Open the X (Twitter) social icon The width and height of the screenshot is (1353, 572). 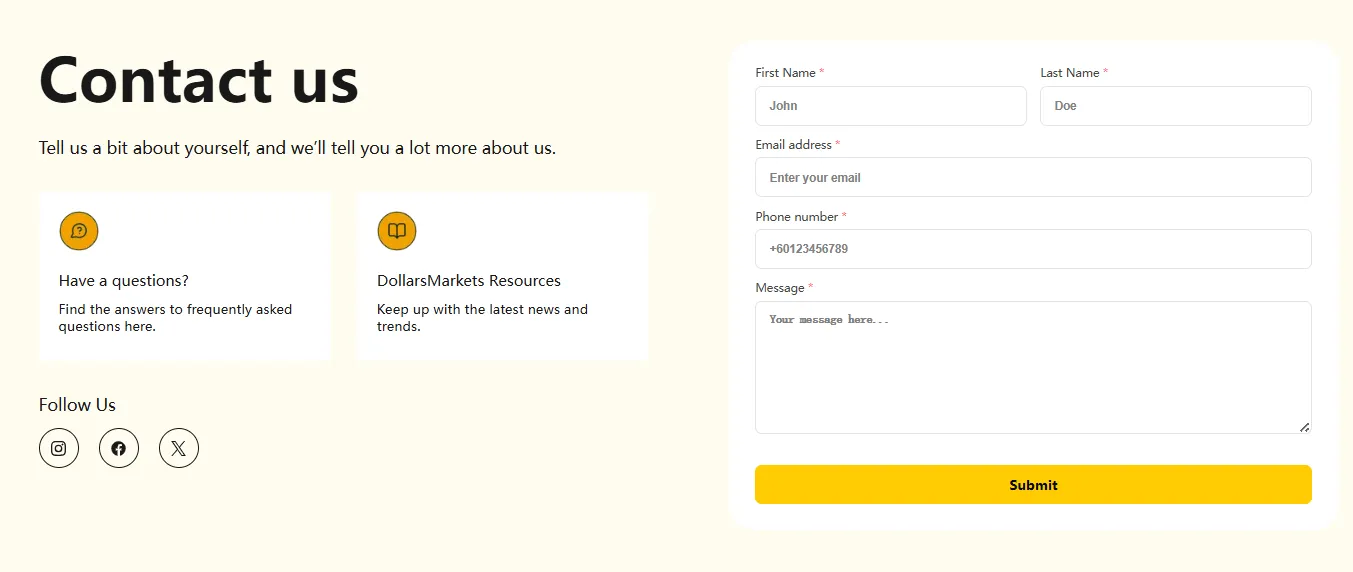click(x=179, y=448)
